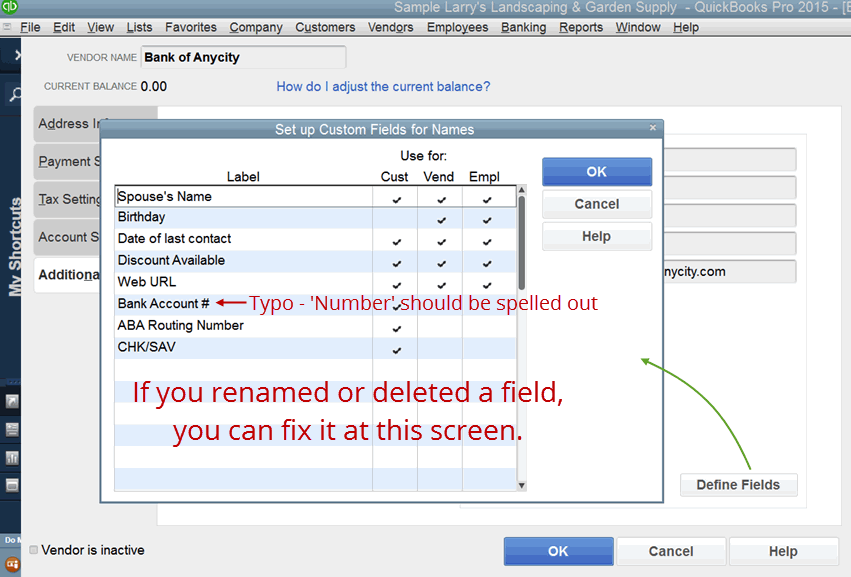
Task: Toggle Cust checkmark for Spouse's Name
Action: click(x=397, y=197)
